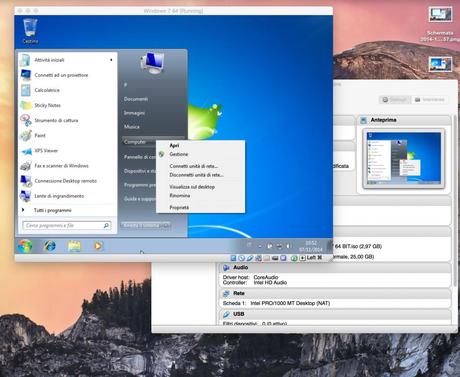This screenshot has height=377, width=460.
Task: Click the Anteprima VM preview thumbnail
Action: 403,159
